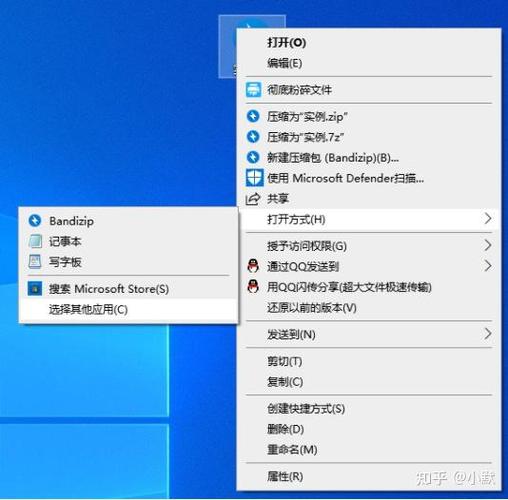
Task: Choose 记事本 in the open-with submenu
Action: (129, 241)
